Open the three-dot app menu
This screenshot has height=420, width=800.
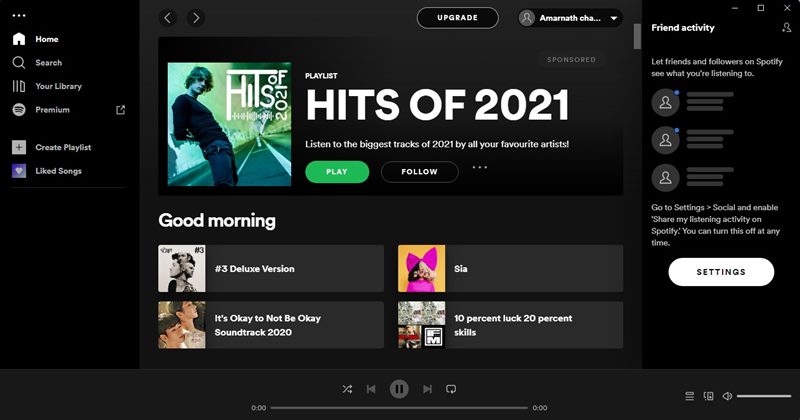[x=19, y=16]
